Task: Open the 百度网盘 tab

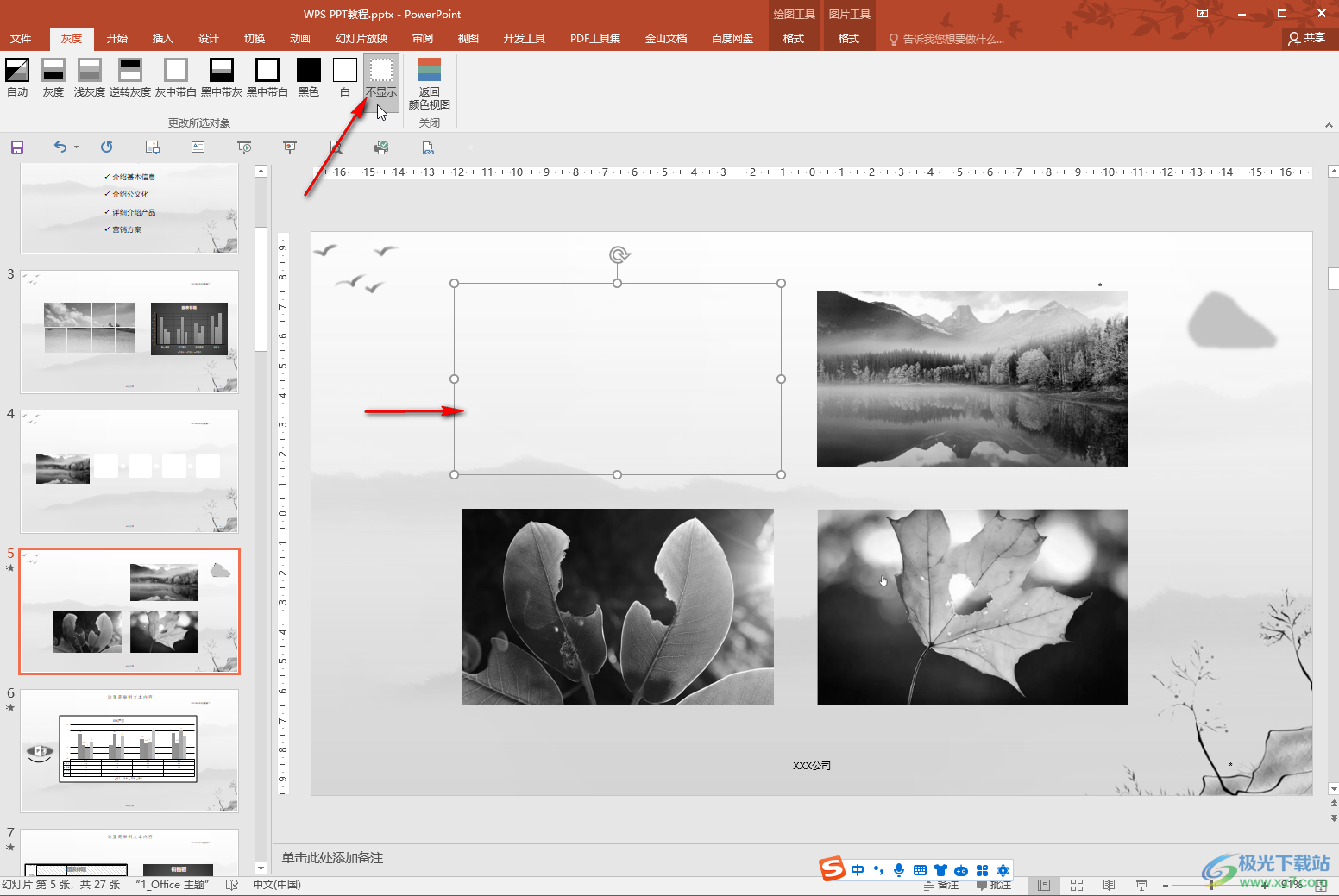Action: [x=732, y=39]
